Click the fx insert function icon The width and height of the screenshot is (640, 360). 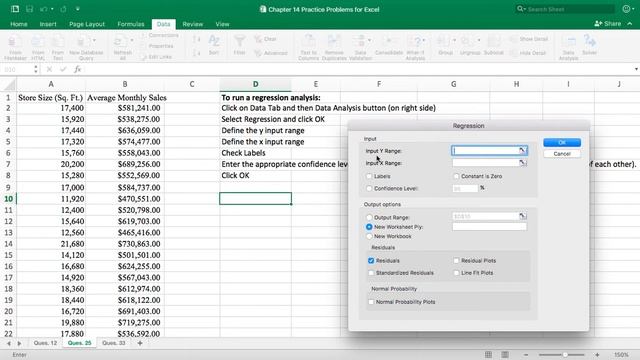(78, 69)
